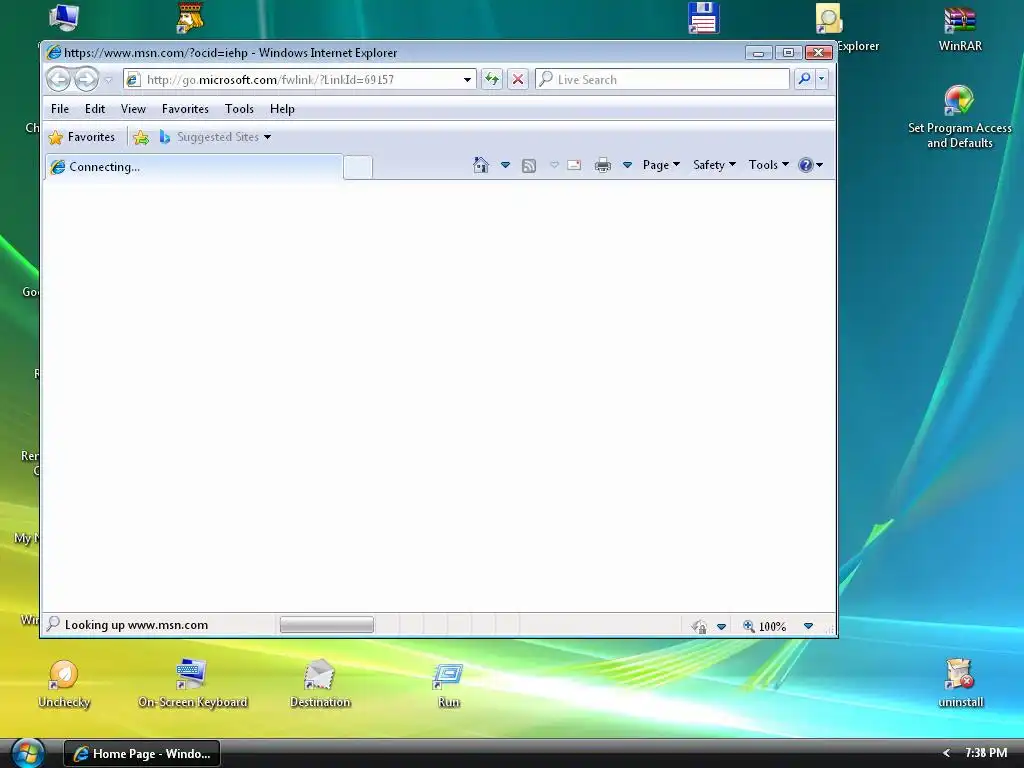Click the Add to Favorites Bar icon
Screen dimensions: 1024x768
pos(140,137)
